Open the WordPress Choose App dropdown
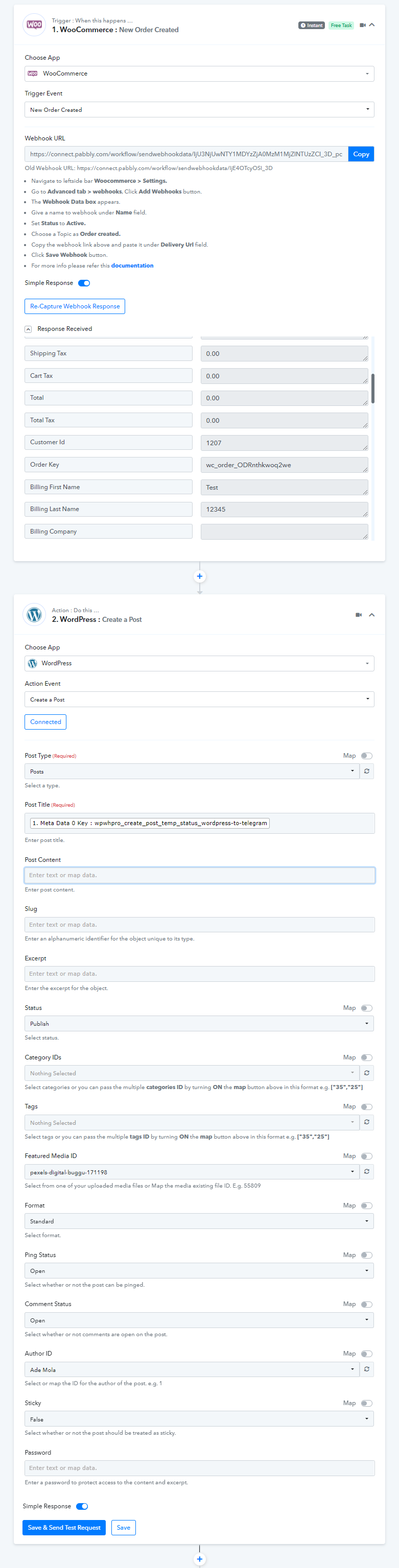399x1568 pixels. (199, 663)
